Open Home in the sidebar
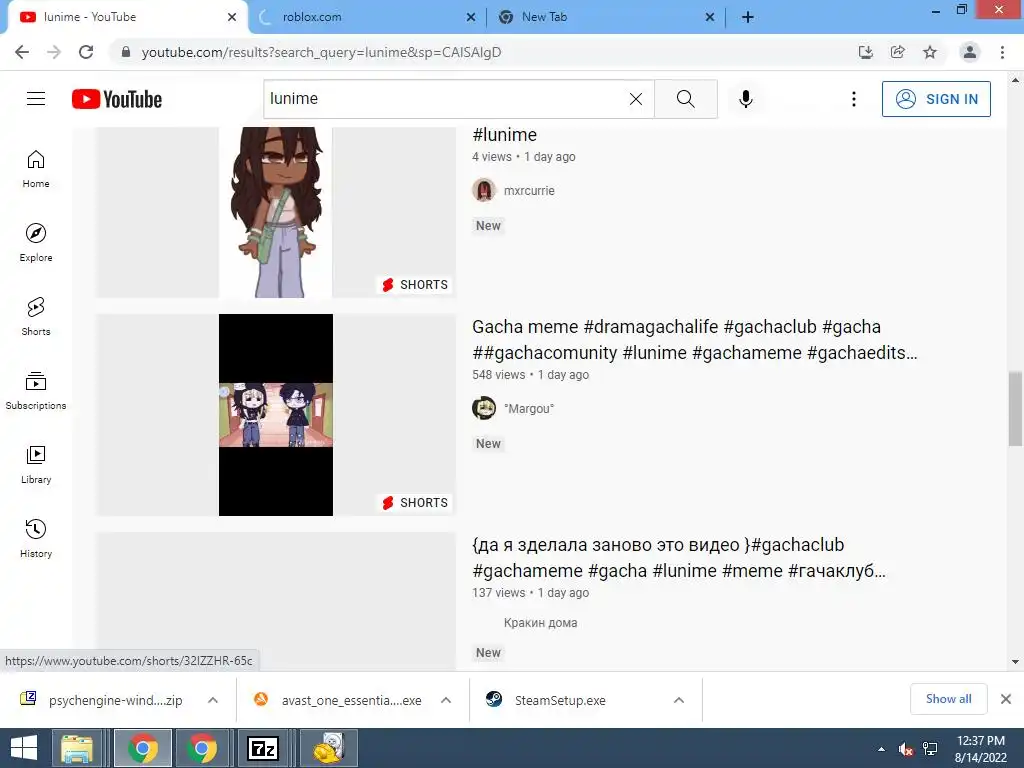Image resolution: width=1024 pixels, height=768 pixels. 36,169
